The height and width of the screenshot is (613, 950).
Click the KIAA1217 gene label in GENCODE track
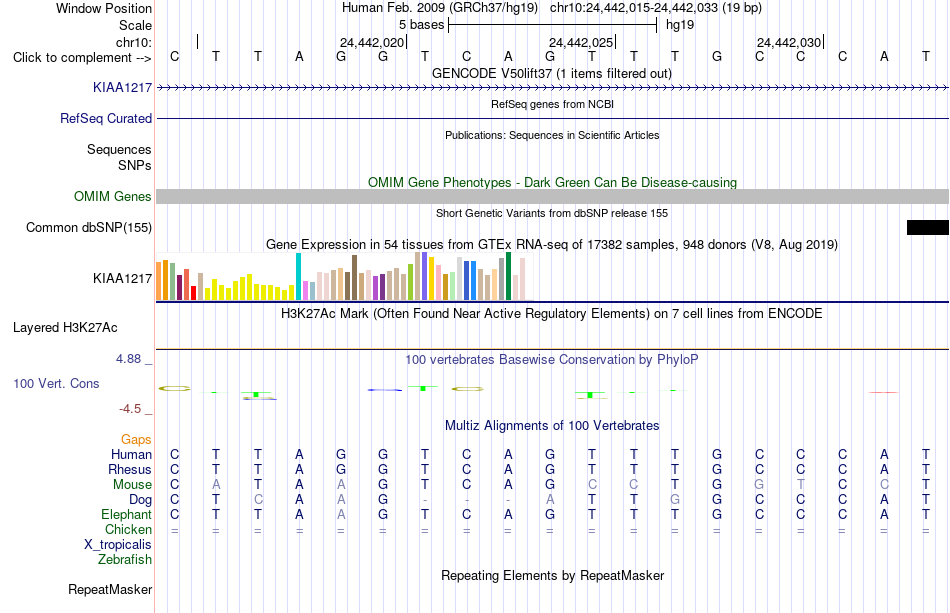122,88
